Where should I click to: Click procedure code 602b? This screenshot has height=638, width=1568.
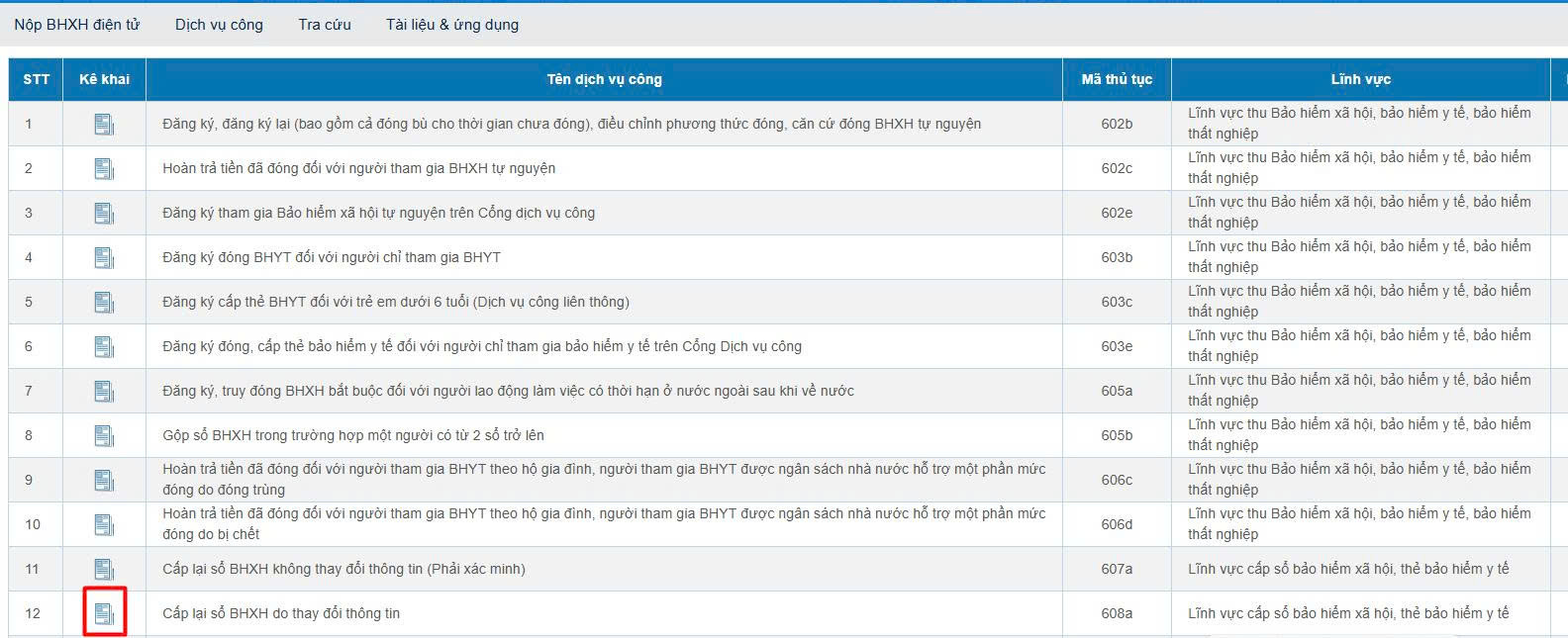[1117, 124]
